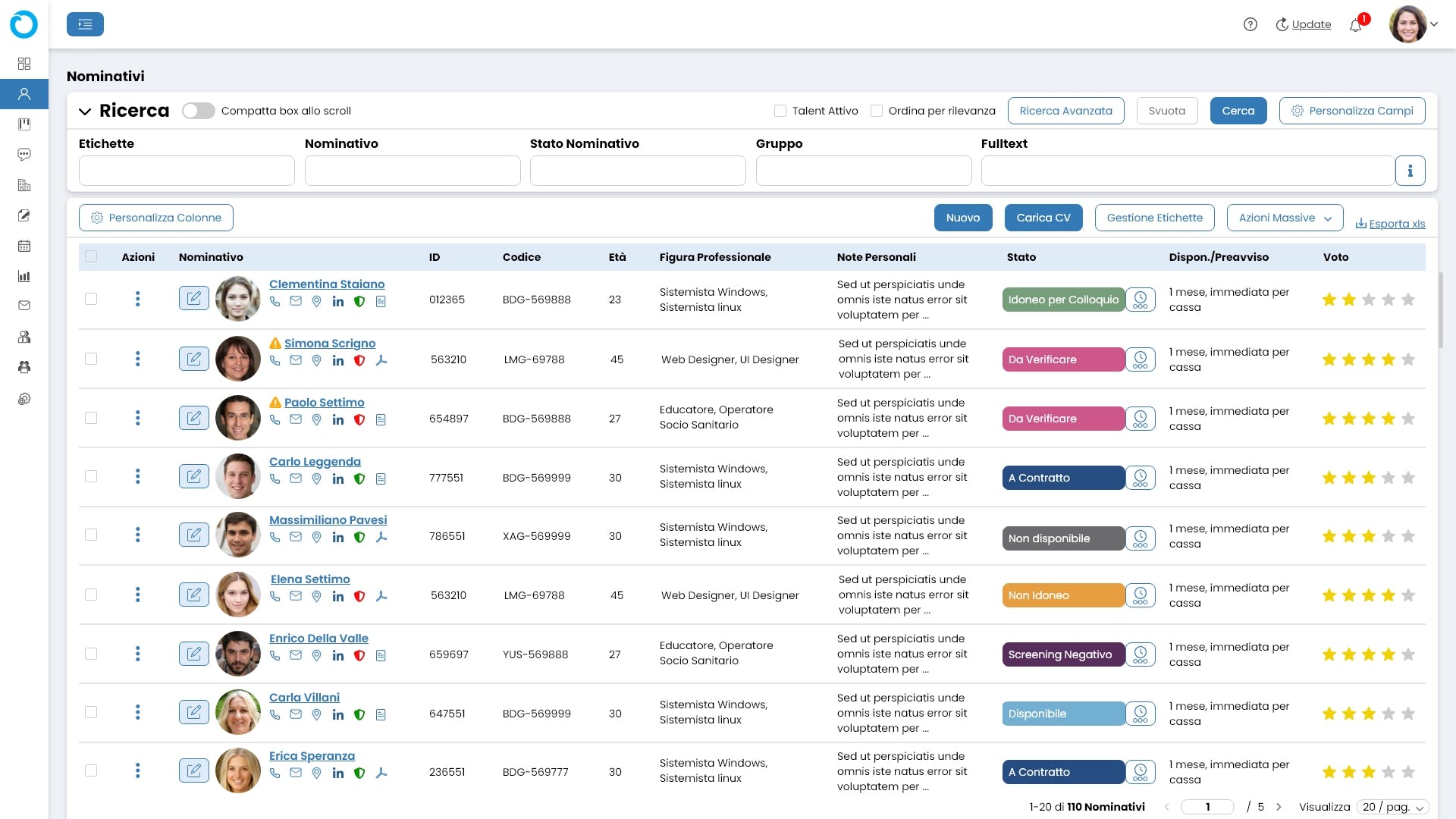The image size is (1456, 819).
Task: Open the notifications bell
Action: 1356,25
